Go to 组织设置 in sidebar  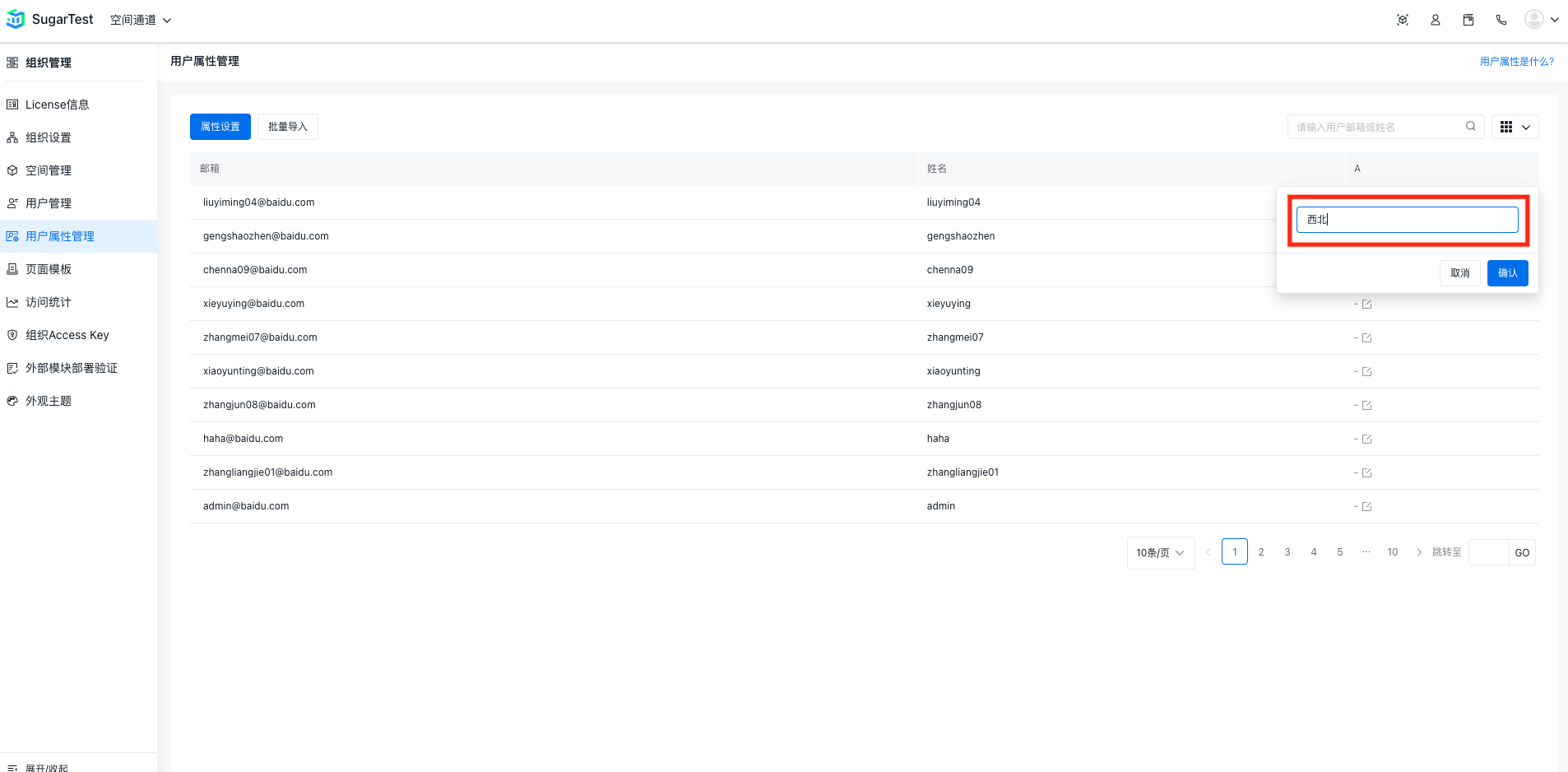coord(78,137)
